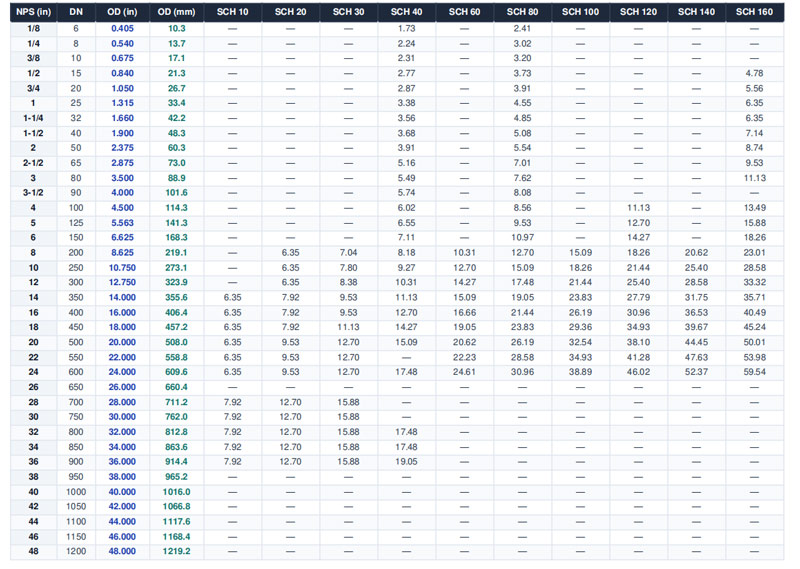Viewport: 800px width, 569px height.
Task: Click the 19.05 value in NPS 36 row
Action: [x=407, y=462]
